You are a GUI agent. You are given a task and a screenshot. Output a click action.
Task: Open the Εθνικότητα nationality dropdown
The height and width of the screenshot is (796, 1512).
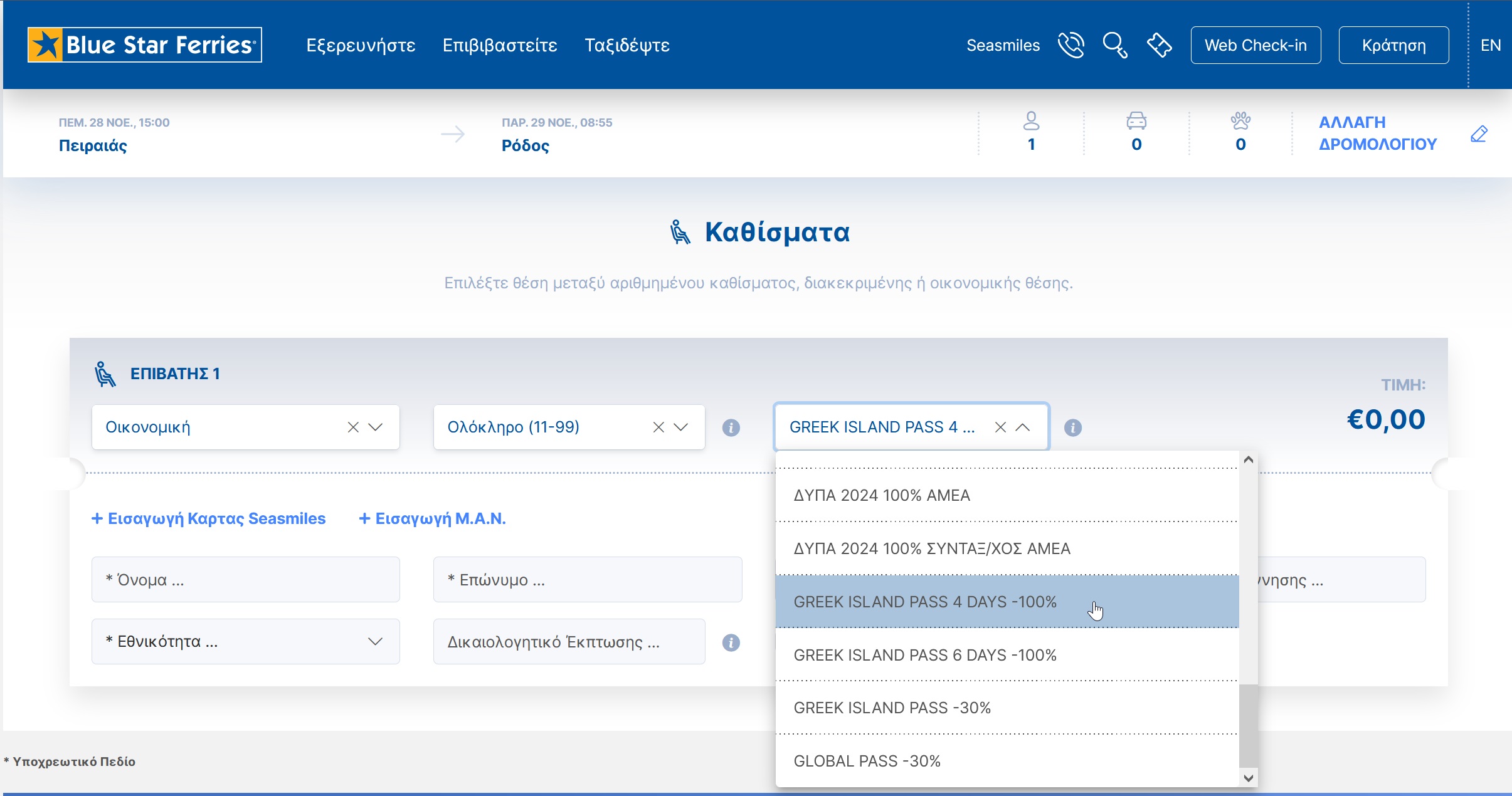point(246,641)
